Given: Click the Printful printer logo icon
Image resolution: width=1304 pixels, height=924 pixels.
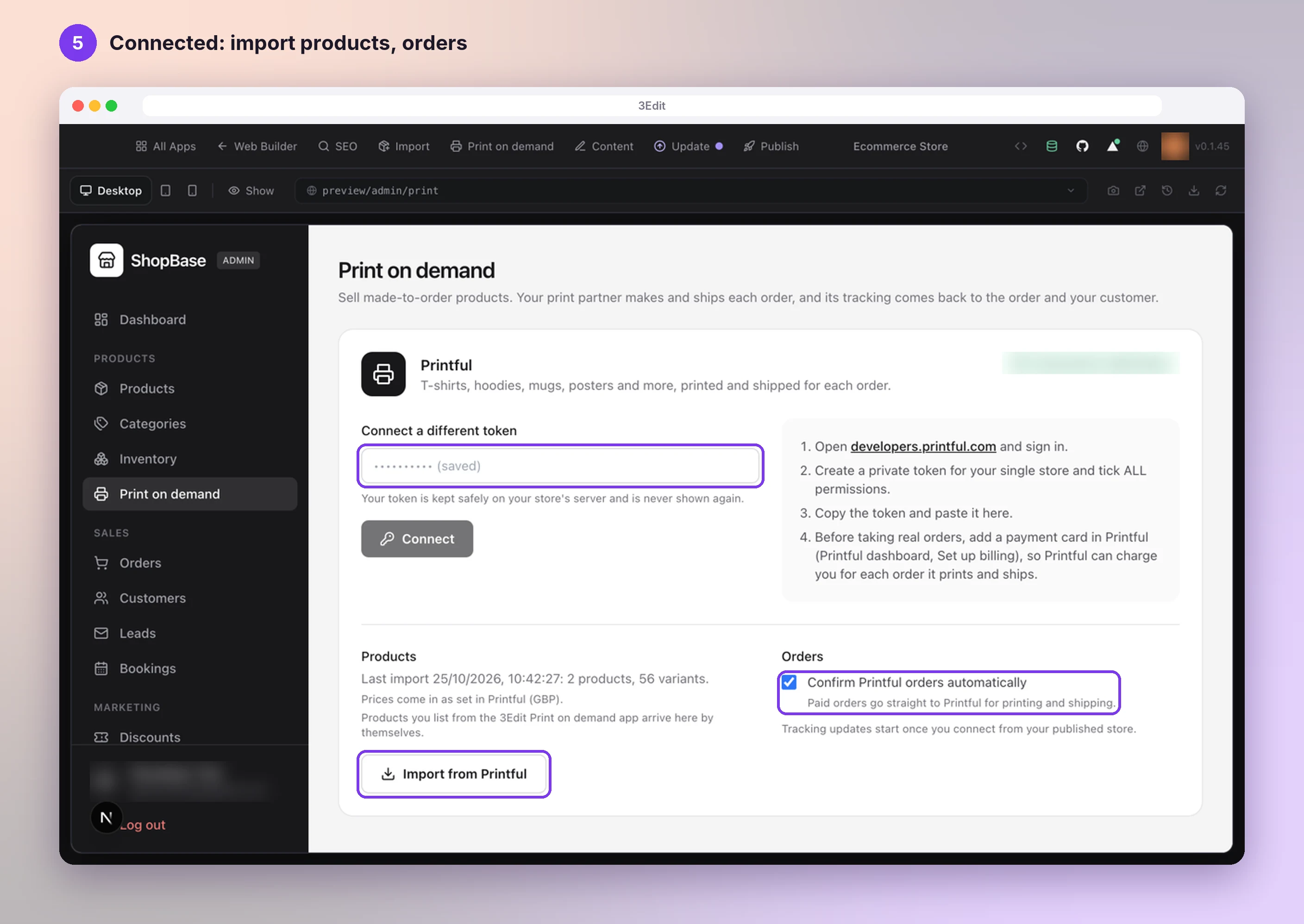Looking at the screenshot, I should 383,374.
